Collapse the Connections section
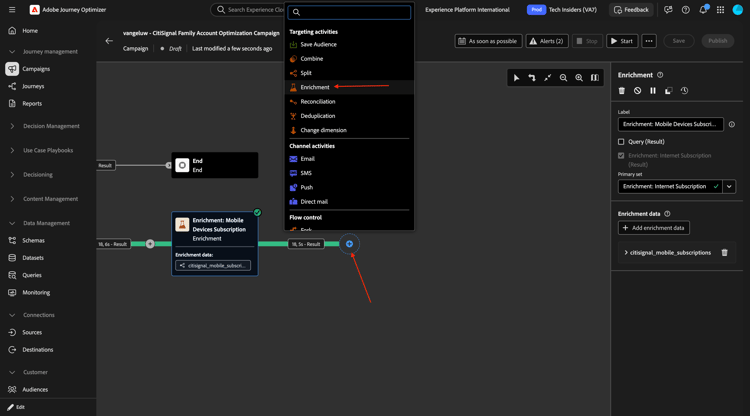 coord(12,315)
